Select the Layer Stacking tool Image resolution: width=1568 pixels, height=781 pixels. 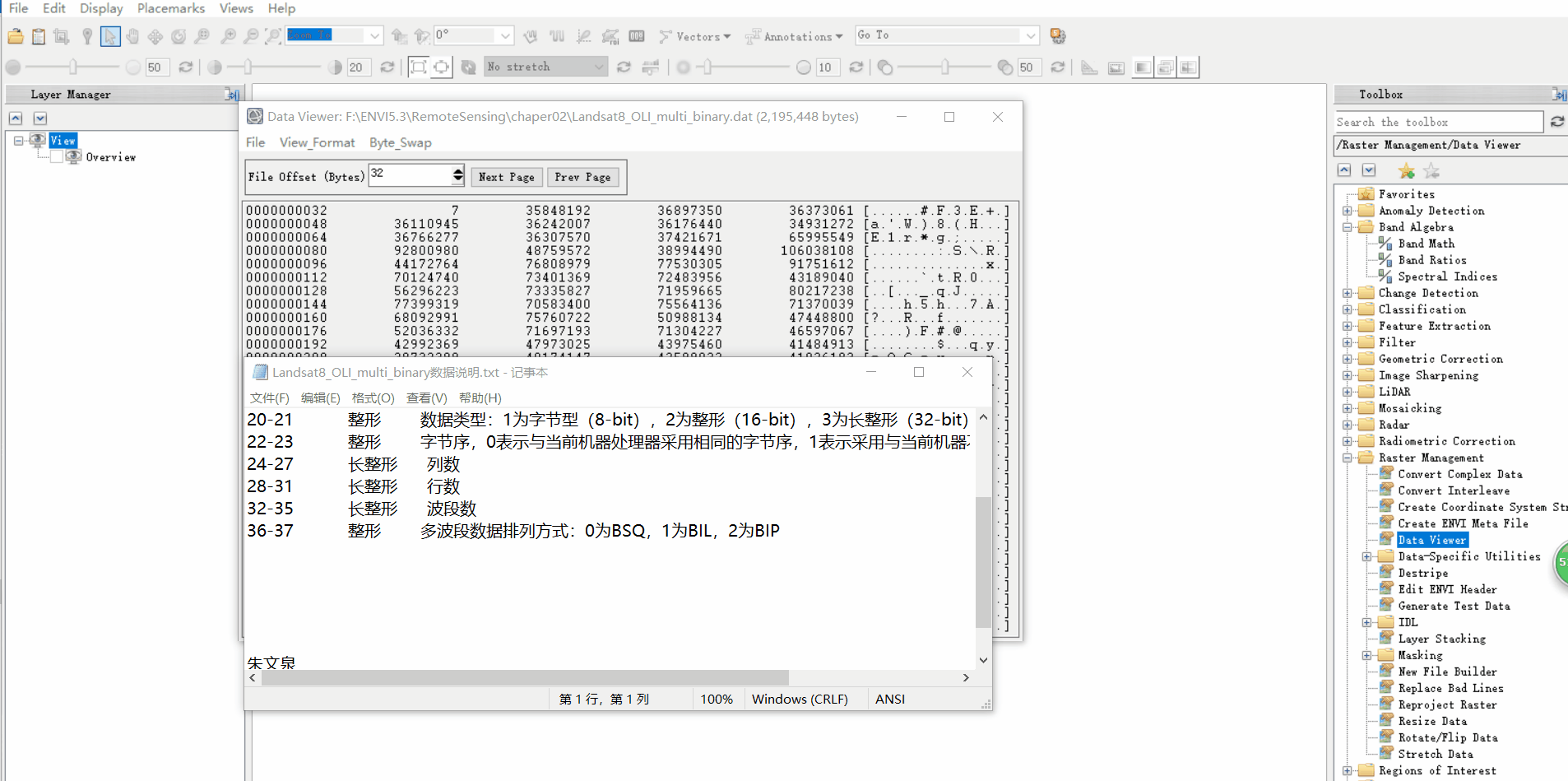[x=1442, y=639]
